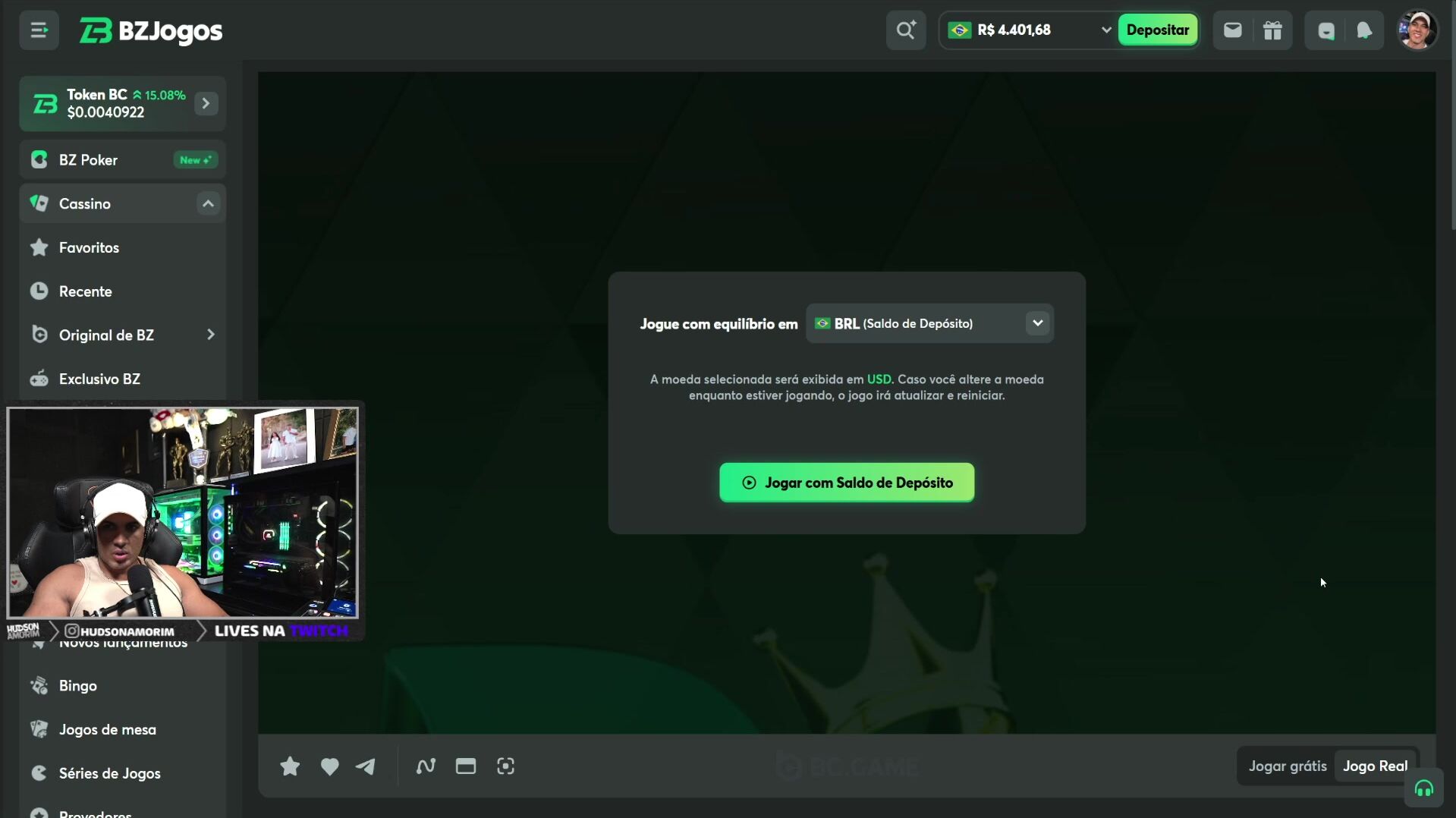Share the game via paper plane icon
Viewport: 1456px width, 818px height.
[x=366, y=766]
